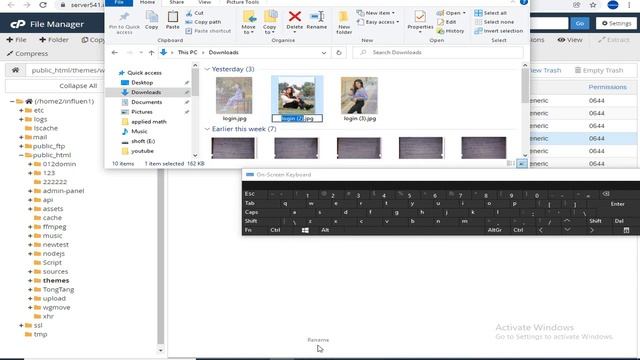The image size is (640, 360).
Task: Open the New item dropdown
Action: (x=376, y=13)
